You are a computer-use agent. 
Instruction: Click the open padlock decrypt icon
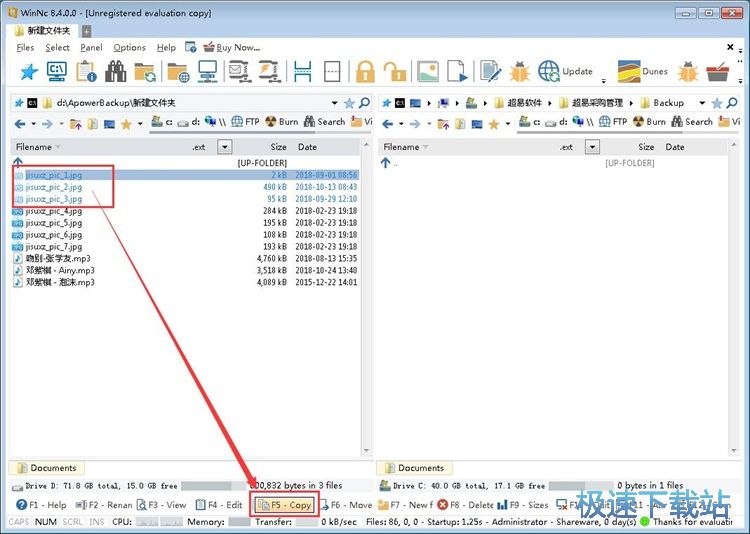[395, 72]
